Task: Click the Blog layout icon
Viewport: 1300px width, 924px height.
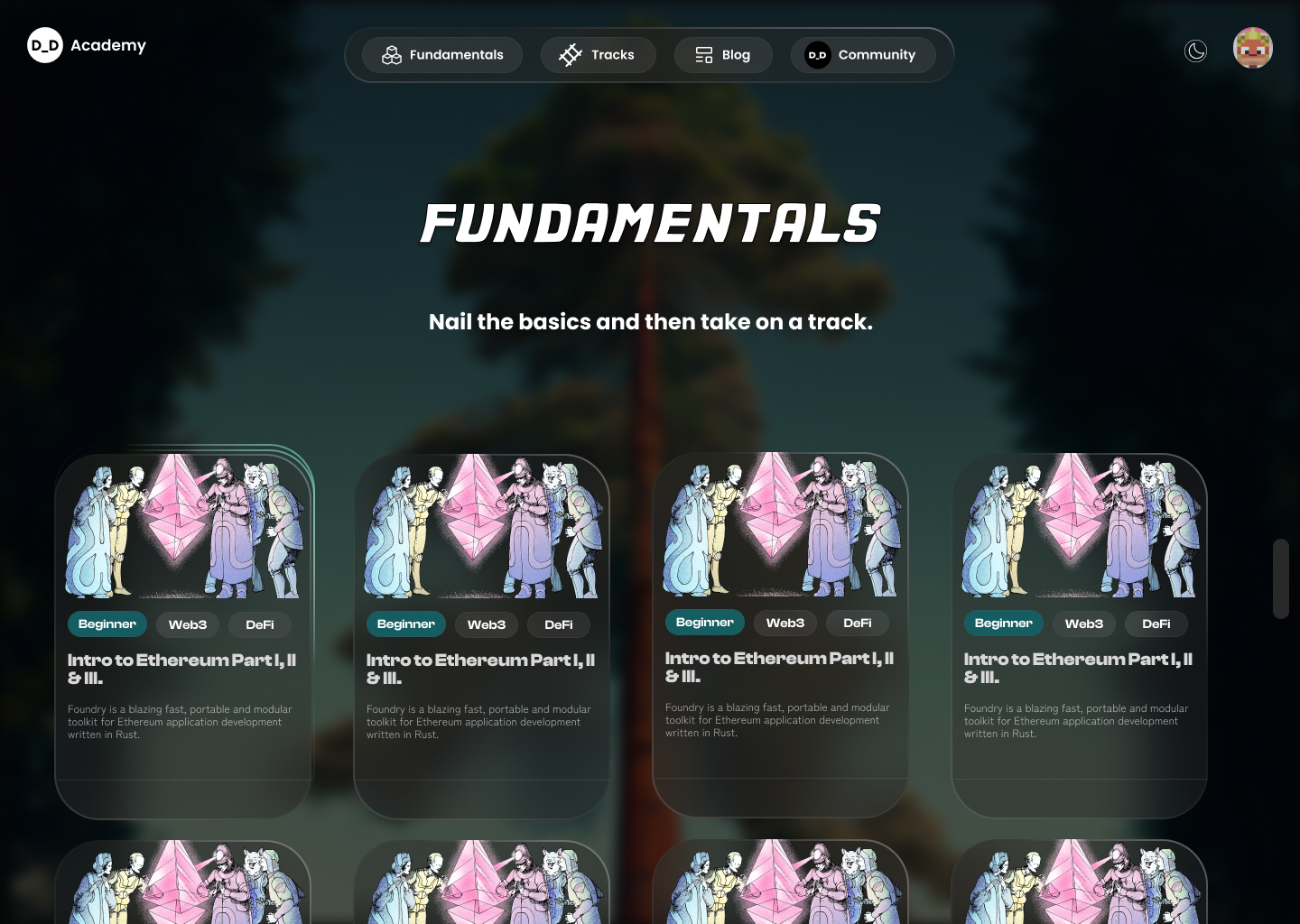Action: [x=704, y=55]
